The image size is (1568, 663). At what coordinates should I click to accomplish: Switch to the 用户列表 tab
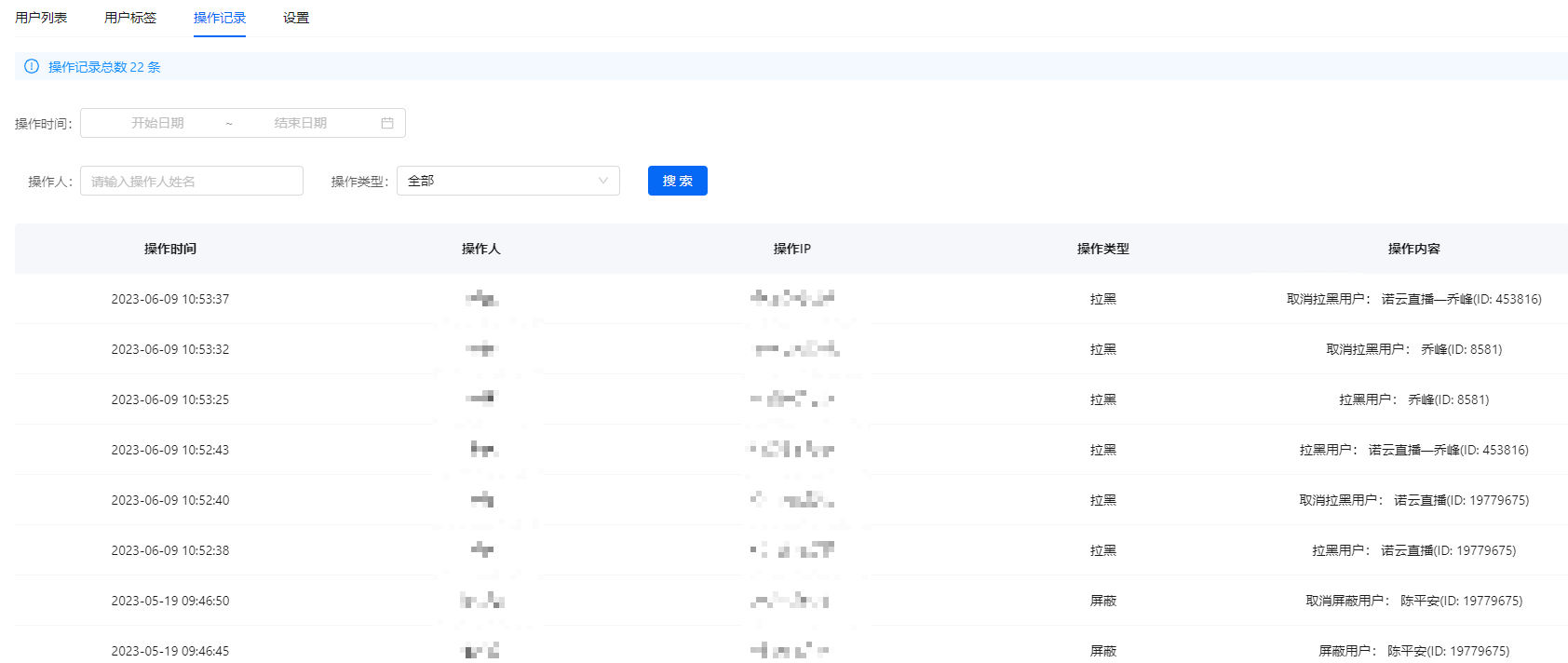click(x=41, y=18)
